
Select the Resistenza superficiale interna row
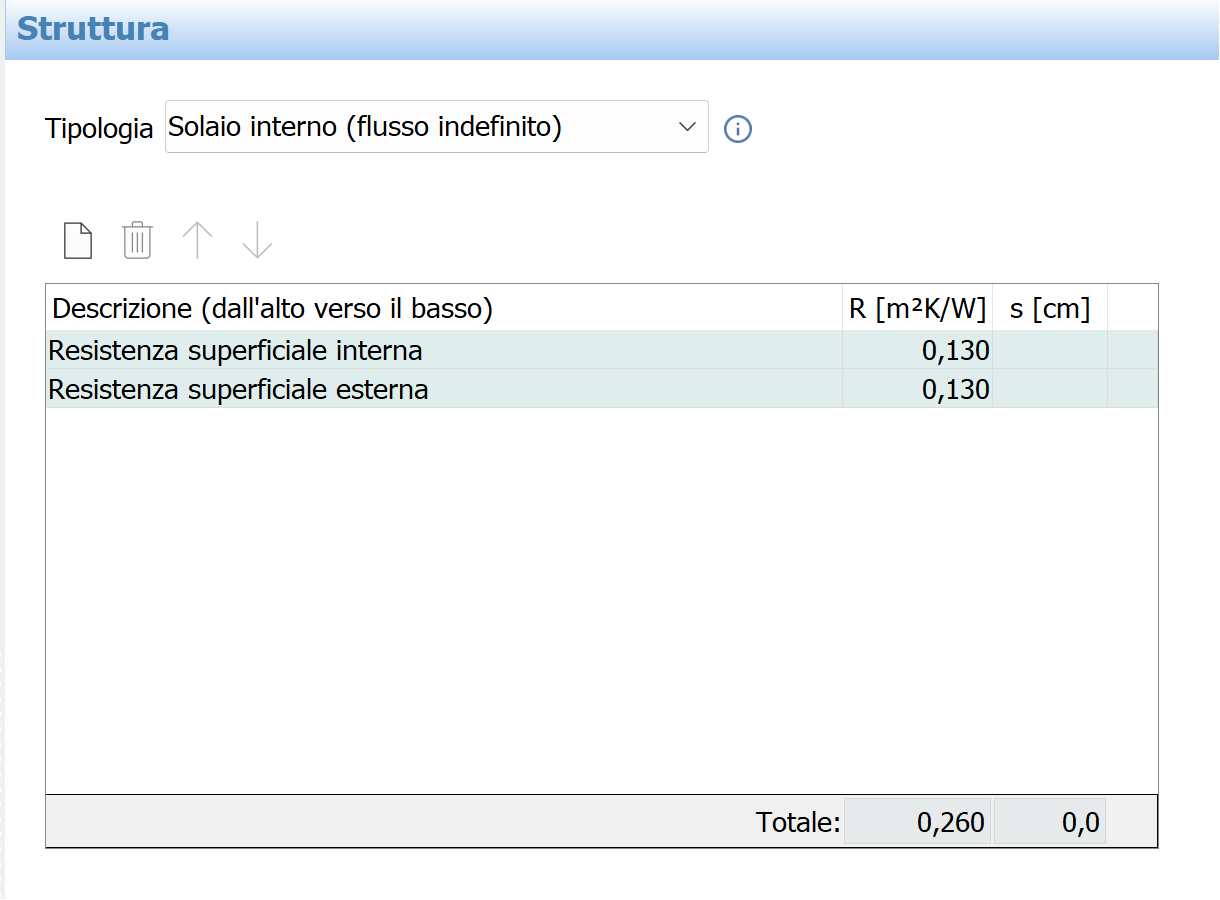click(602, 351)
